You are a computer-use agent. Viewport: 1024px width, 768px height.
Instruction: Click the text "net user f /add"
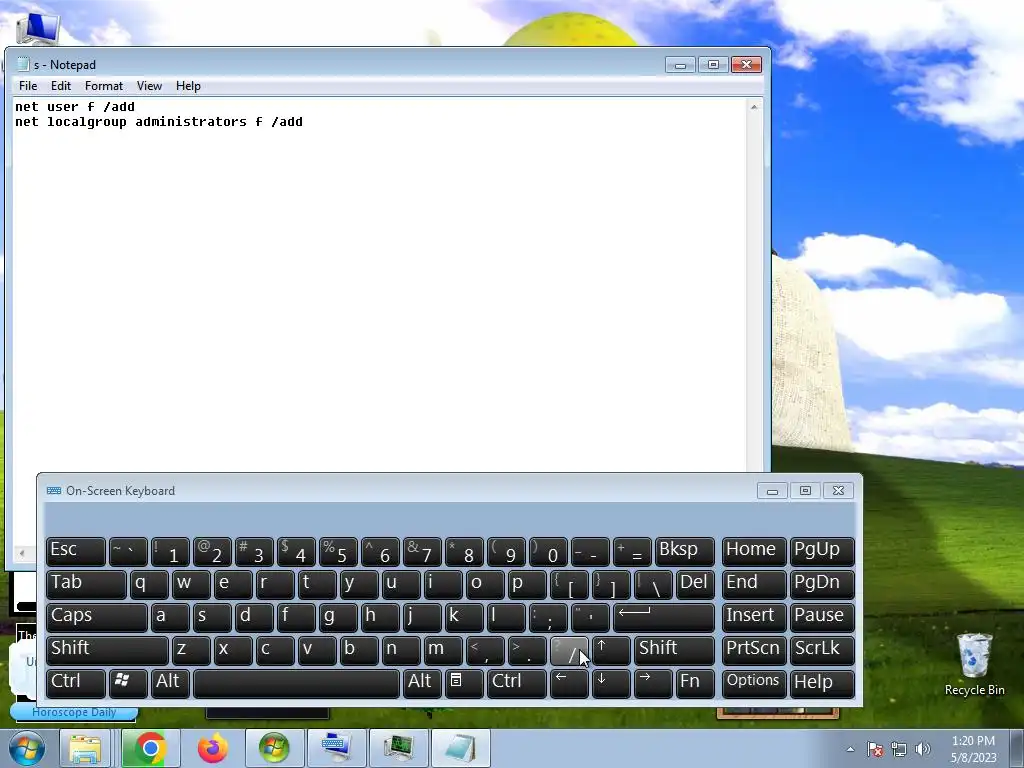click(75, 106)
